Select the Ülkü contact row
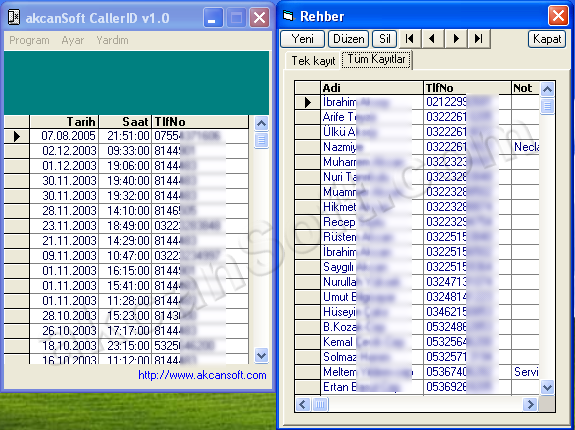575x430 pixels. tap(417, 132)
